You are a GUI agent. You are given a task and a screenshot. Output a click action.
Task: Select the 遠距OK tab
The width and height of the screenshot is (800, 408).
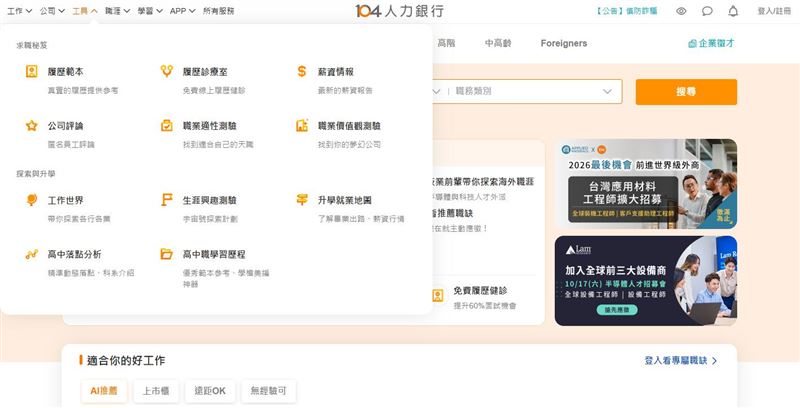pos(210,391)
